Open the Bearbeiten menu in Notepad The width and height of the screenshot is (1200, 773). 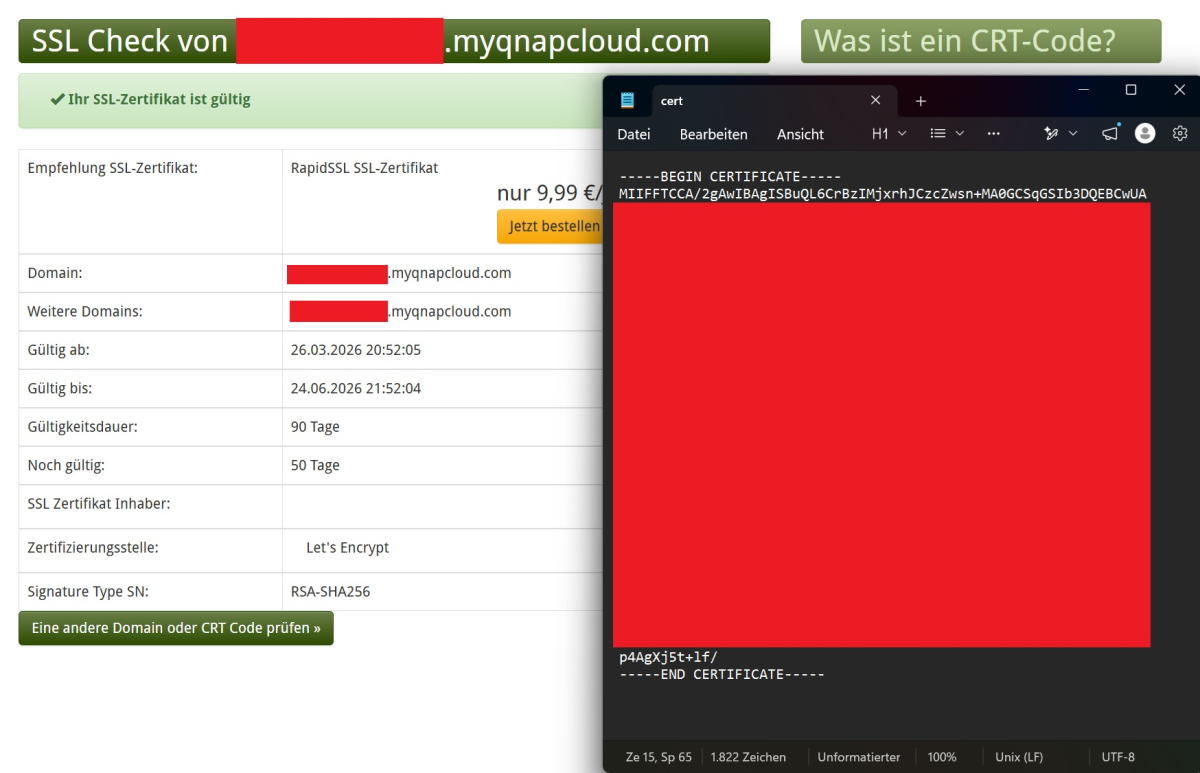(714, 134)
